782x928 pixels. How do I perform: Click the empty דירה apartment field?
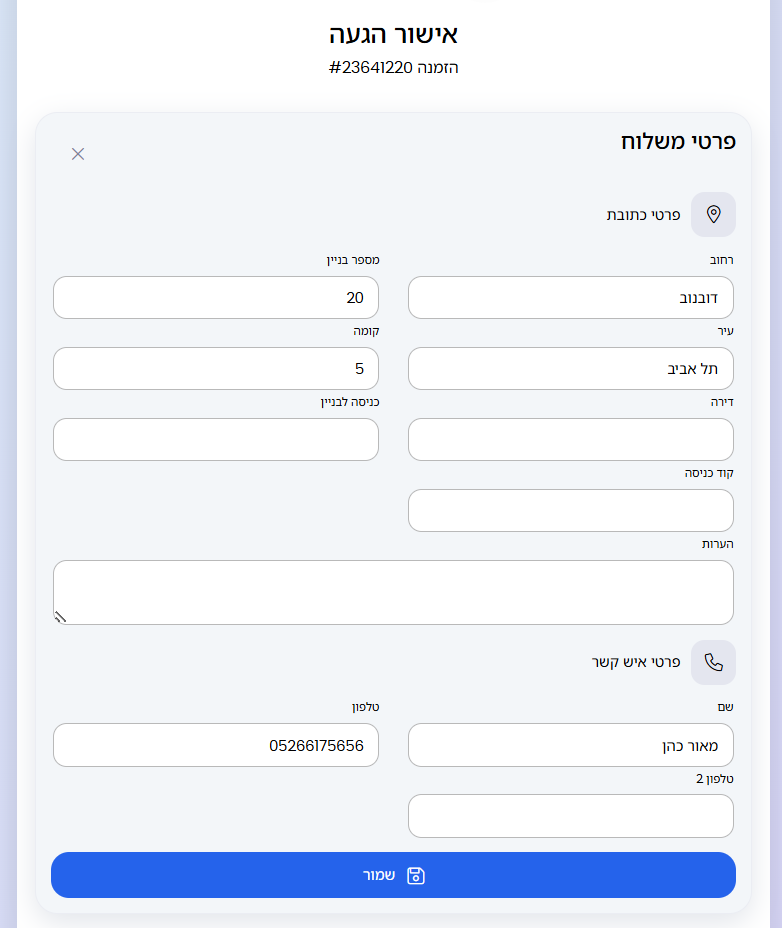[570, 440]
